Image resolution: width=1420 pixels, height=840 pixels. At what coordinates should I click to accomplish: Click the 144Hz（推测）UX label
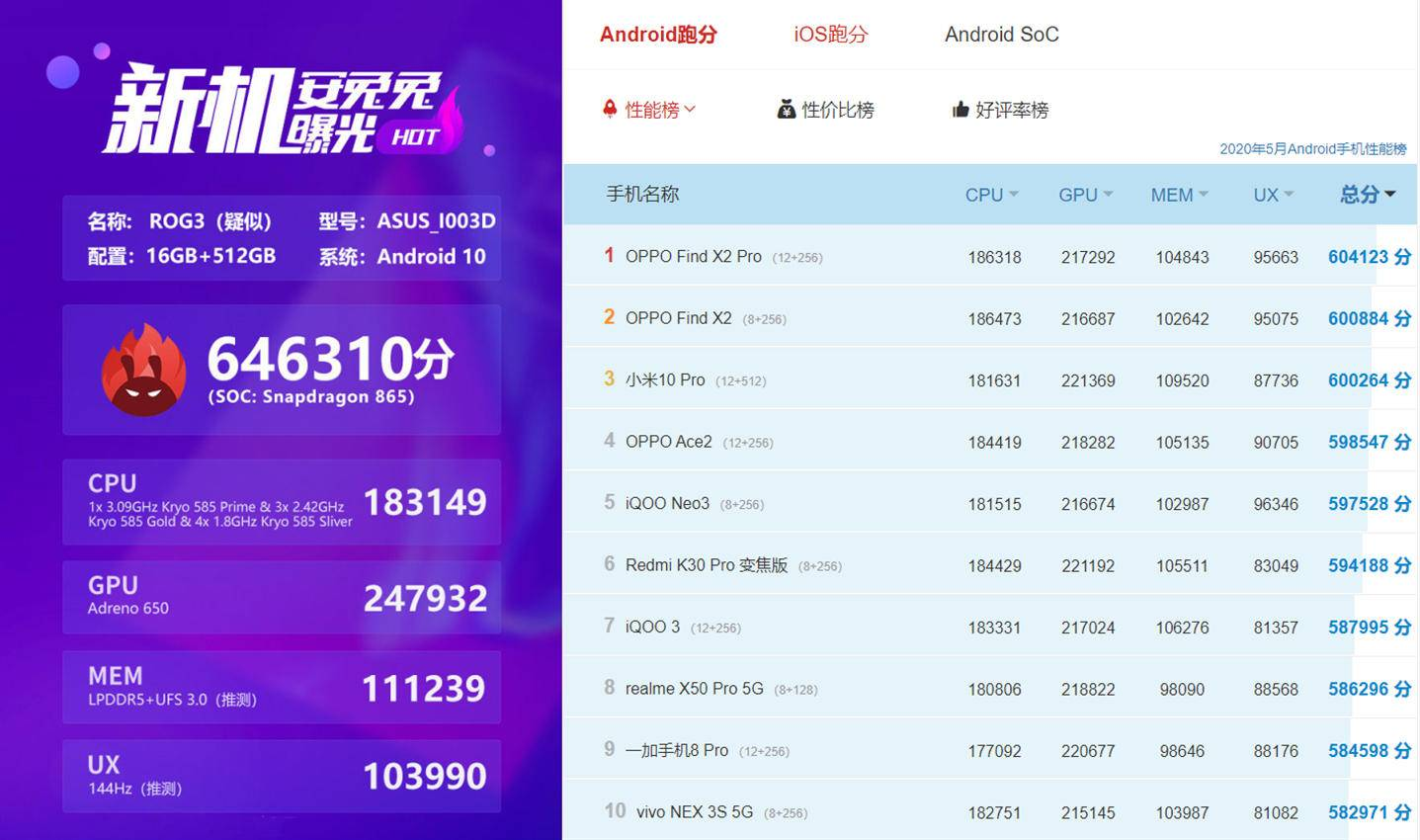click(x=134, y=789)
